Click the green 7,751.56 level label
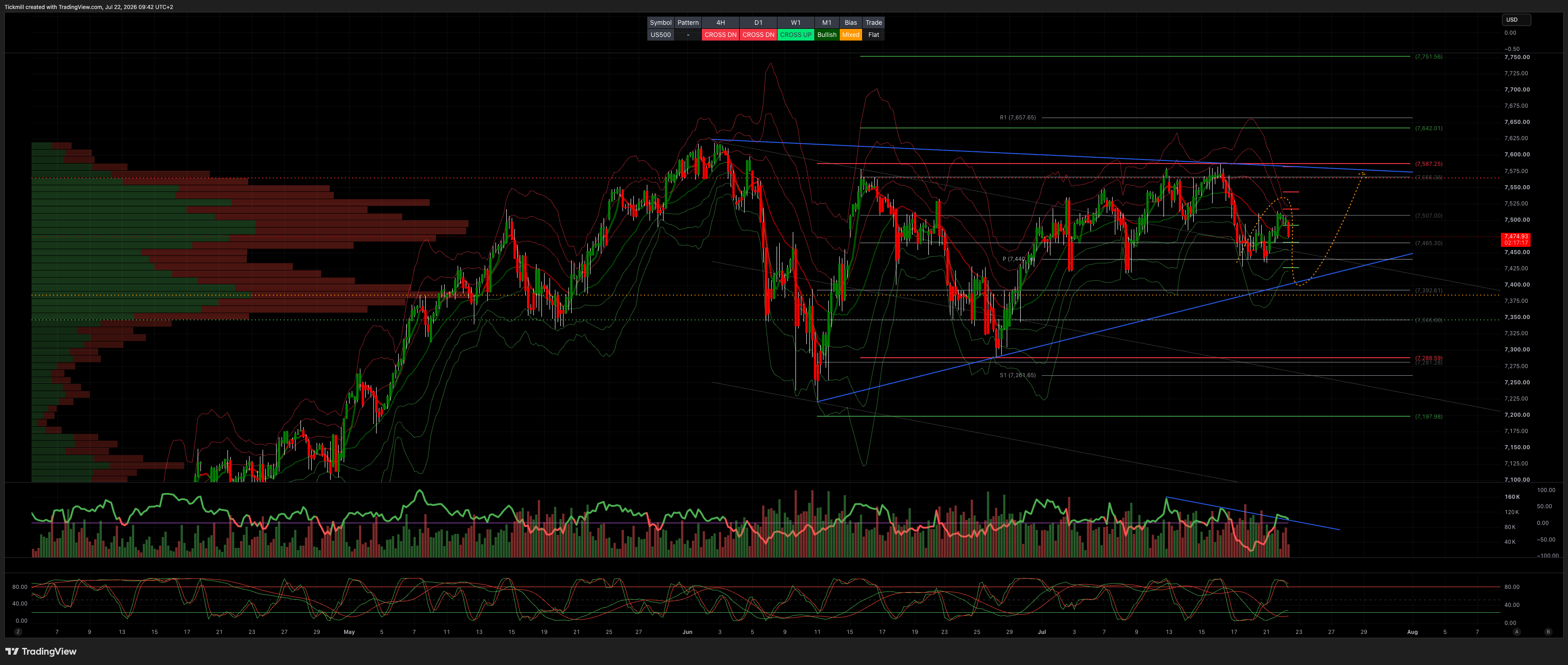This screenshot has width=1568, height=665. (1429, 57)
